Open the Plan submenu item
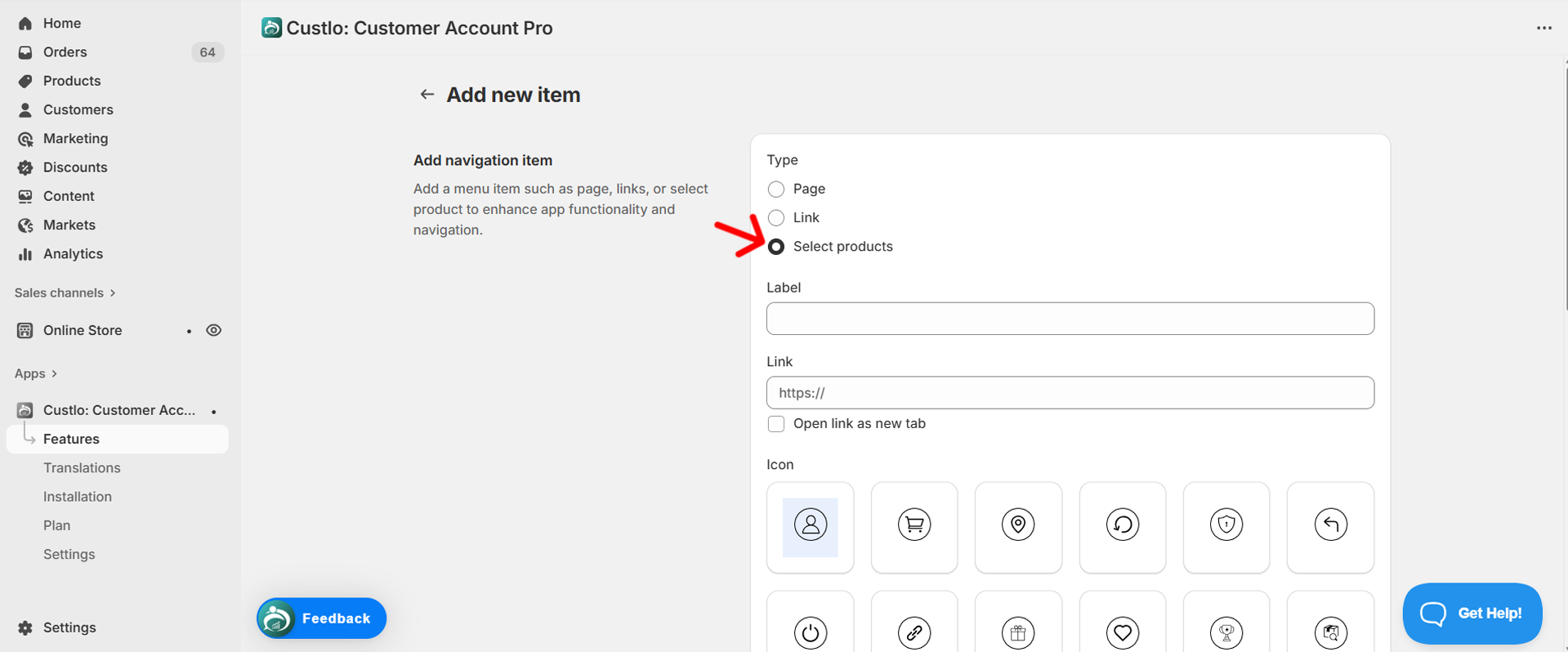Screen dimensions: 1568x652 click(x=57, y=525)
